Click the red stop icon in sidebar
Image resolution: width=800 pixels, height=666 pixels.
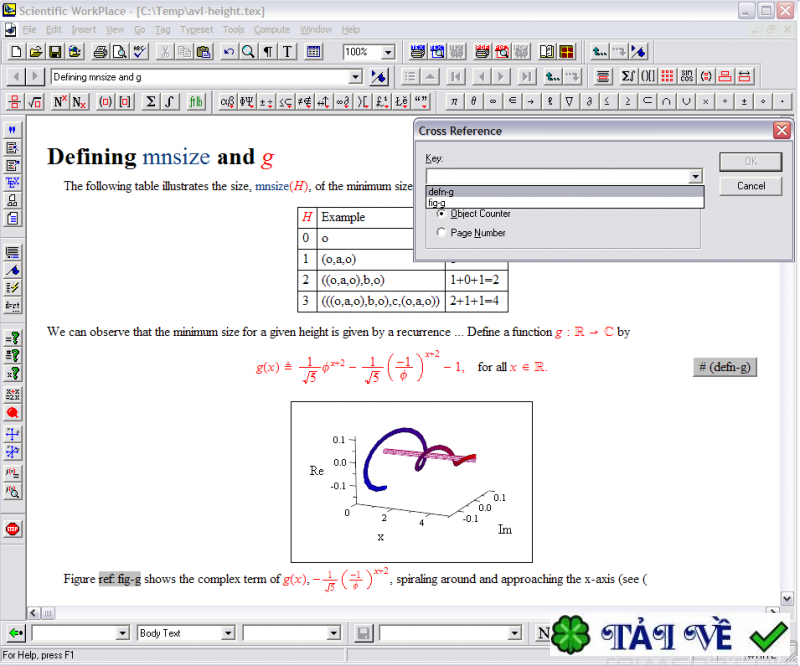[13, 529]
